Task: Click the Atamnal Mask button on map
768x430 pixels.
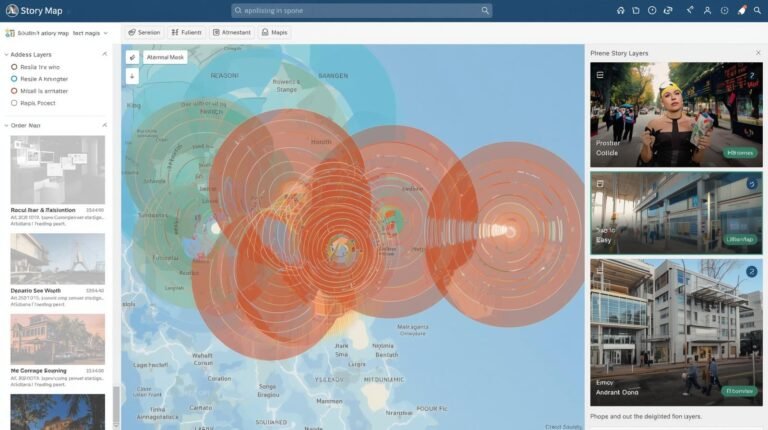Action: [165, 57]
